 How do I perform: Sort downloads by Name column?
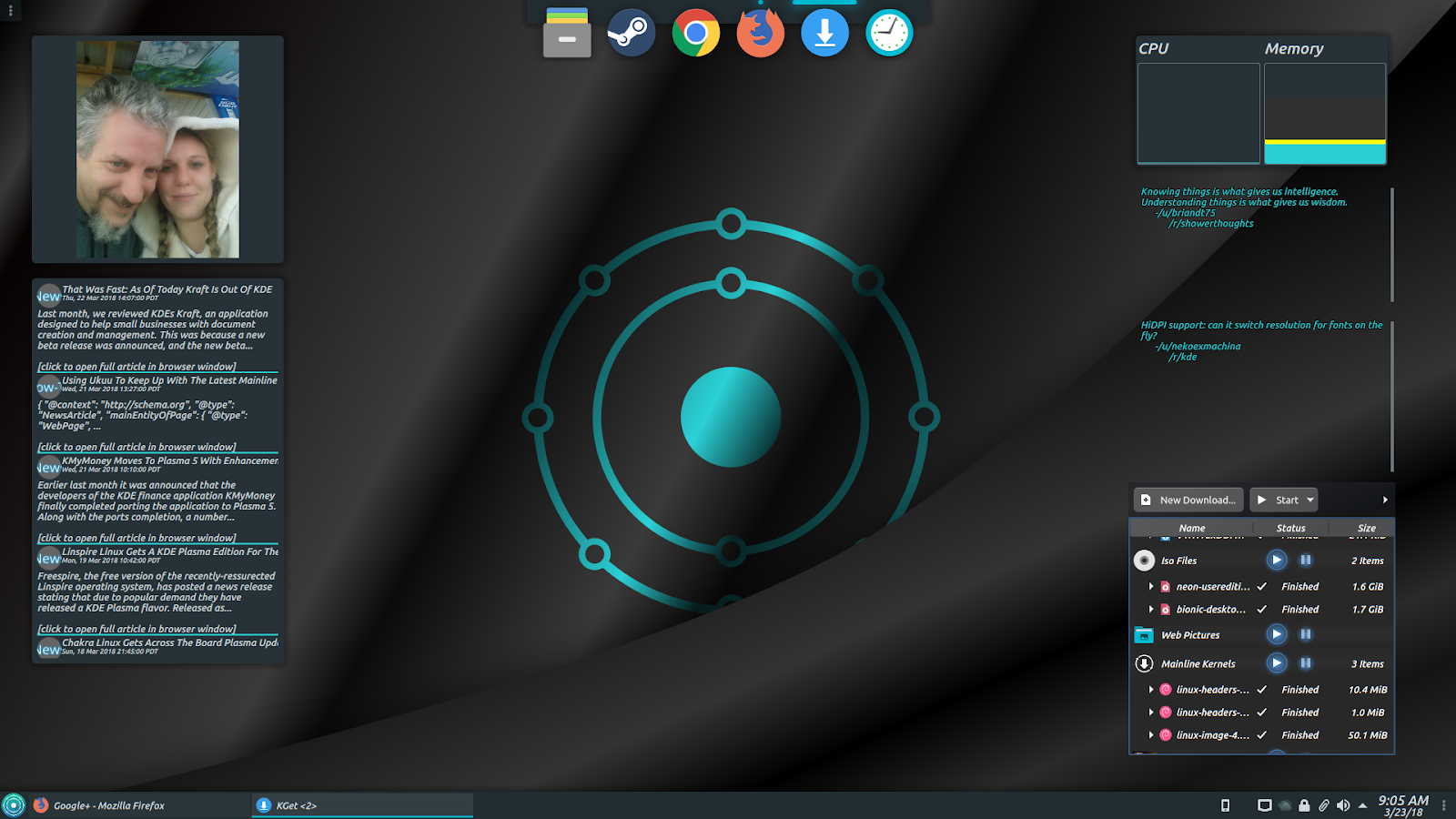click(x=1191, y=528)
